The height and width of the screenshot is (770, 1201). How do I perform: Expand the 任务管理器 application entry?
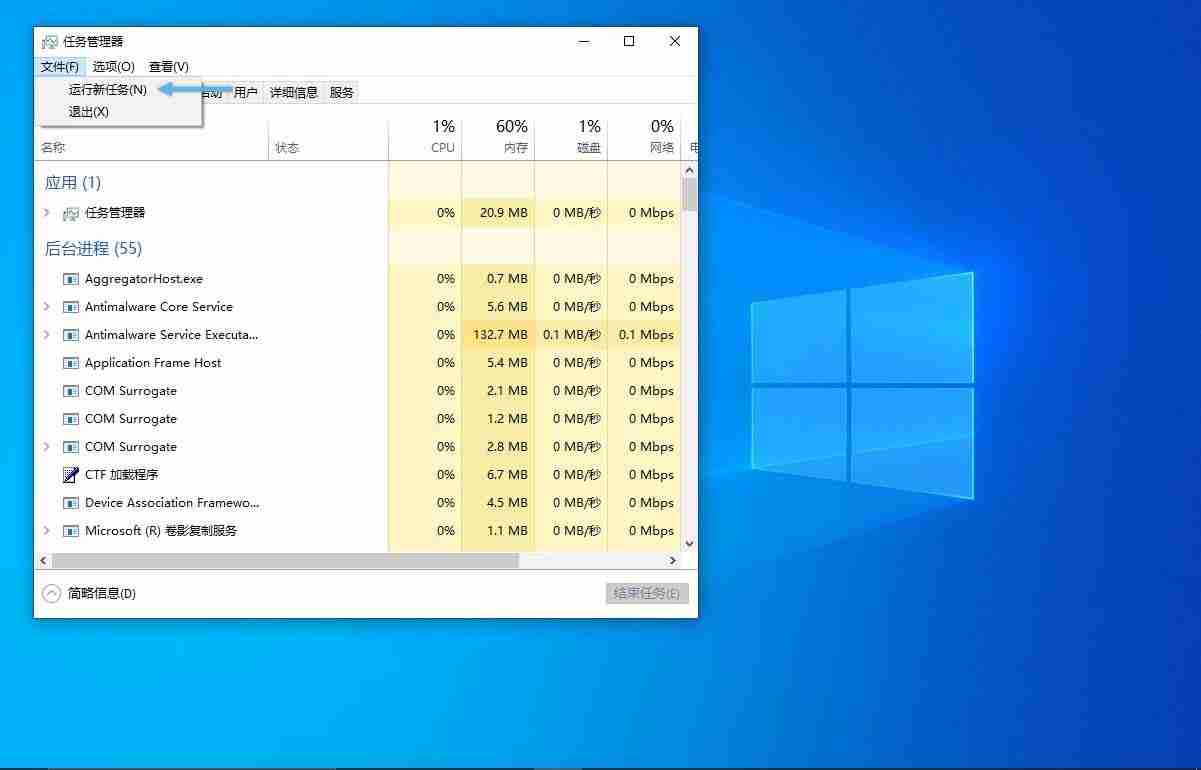point(44,213)
